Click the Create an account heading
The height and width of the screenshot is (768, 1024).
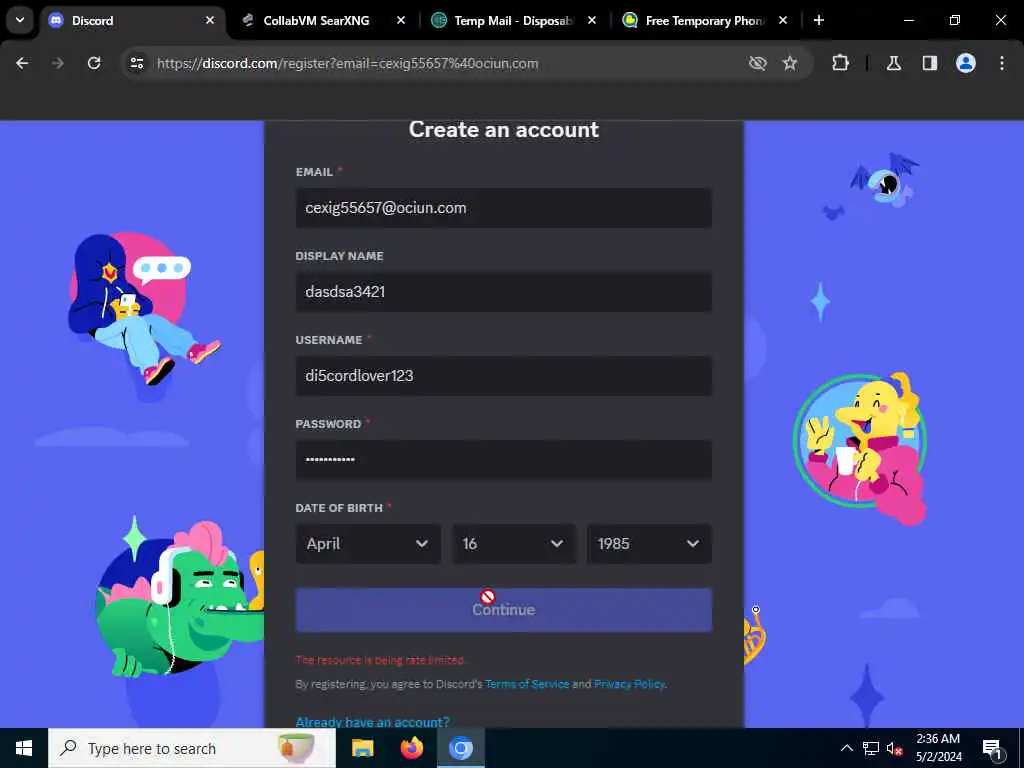[504, 129]
